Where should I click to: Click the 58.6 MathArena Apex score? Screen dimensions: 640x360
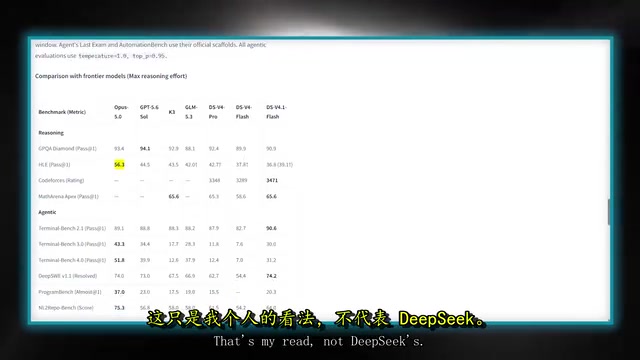[x=241, y=196]
